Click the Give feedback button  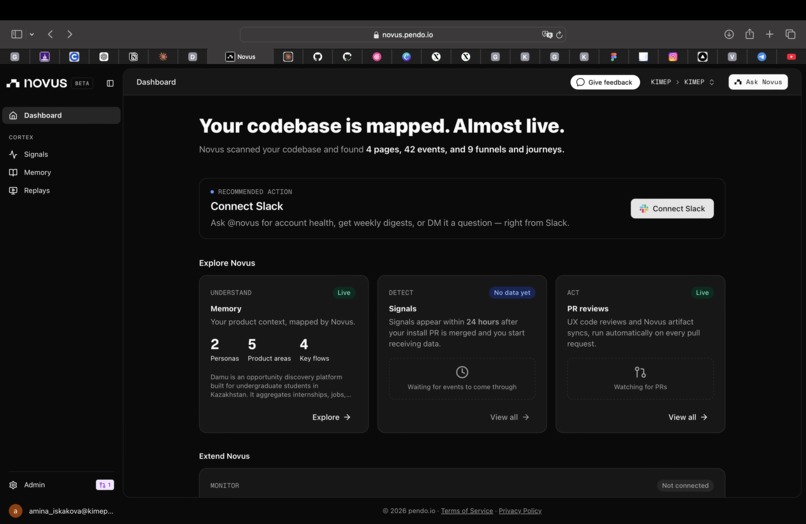604,82
